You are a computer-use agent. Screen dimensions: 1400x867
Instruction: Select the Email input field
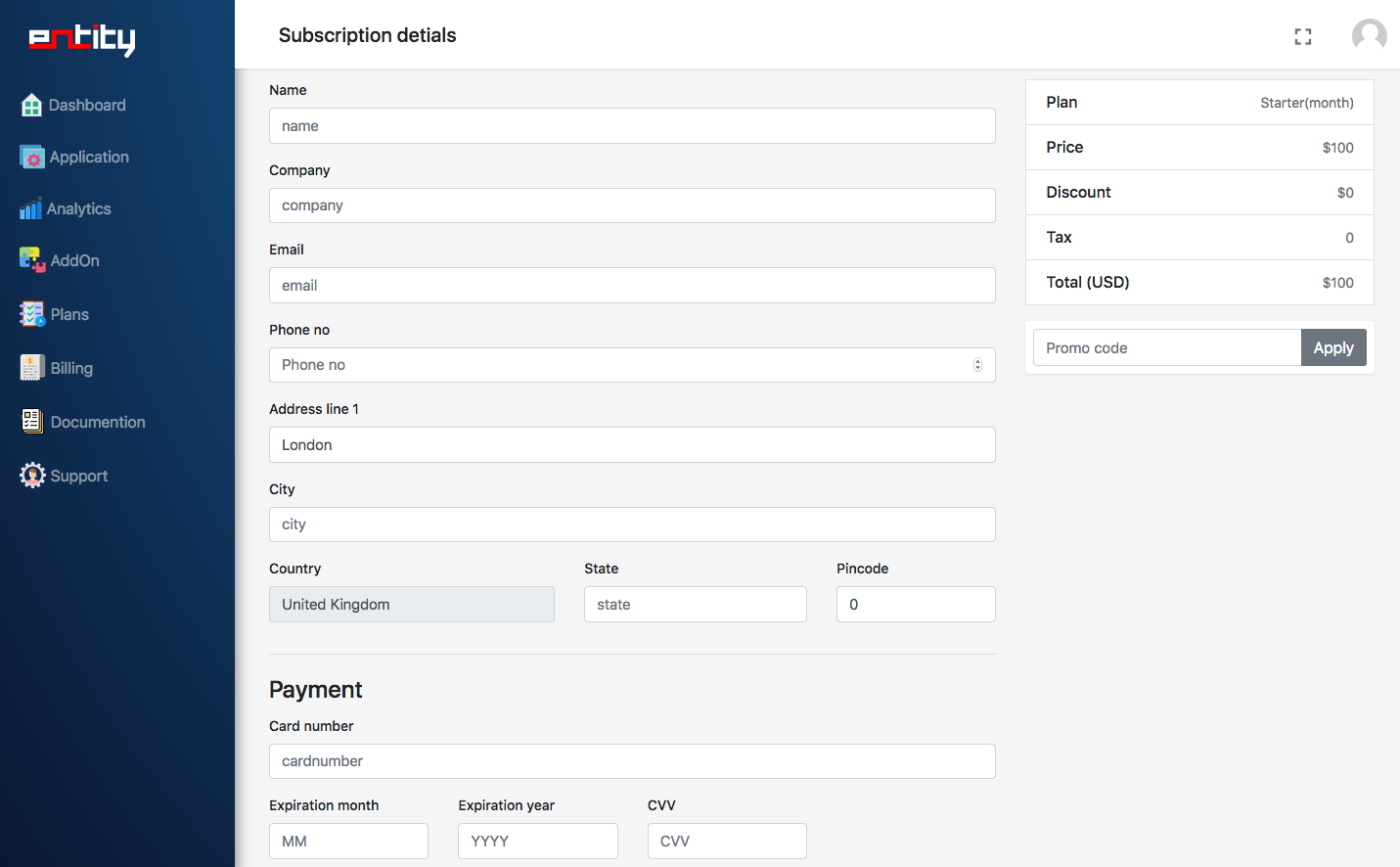click(x=632, y=286)
